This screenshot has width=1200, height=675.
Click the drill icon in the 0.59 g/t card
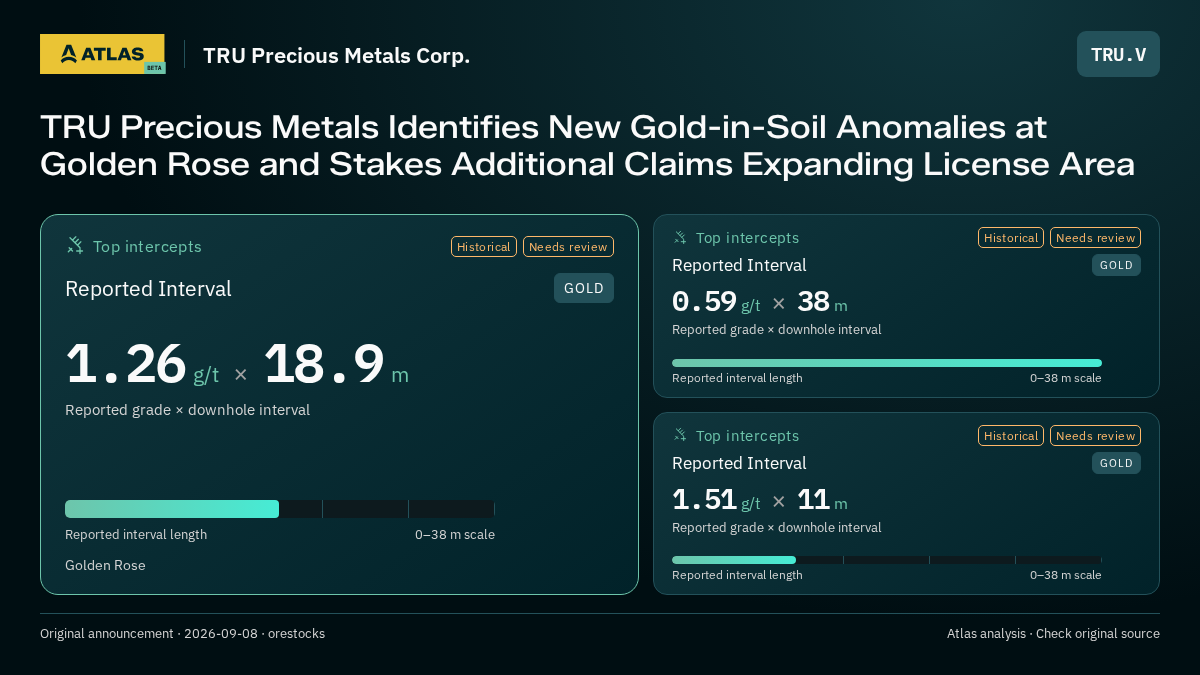point(680,237)
